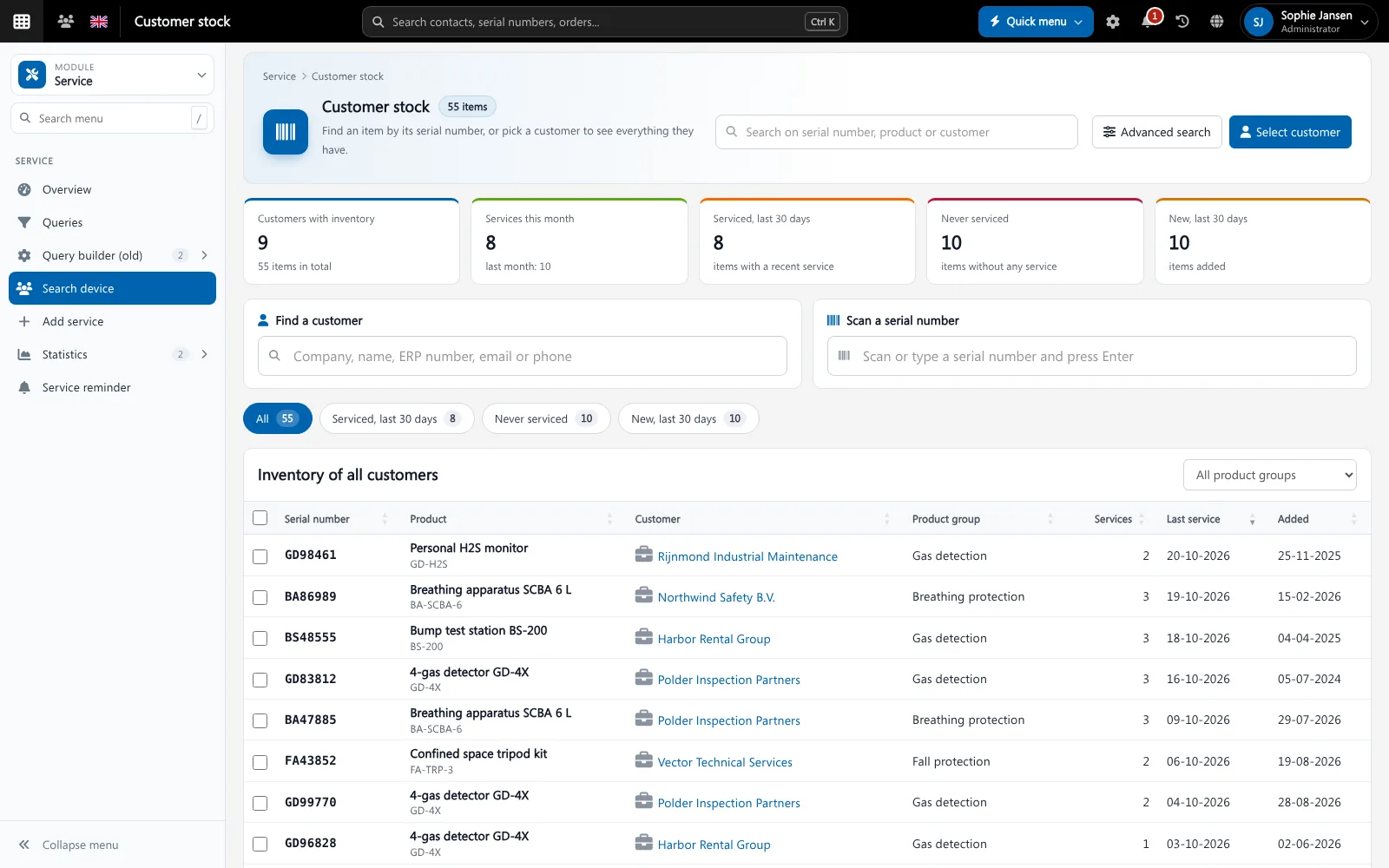Click the Select customer button
The height and width of the screenshot is (868, 1389).
(x=1290, y=132)
